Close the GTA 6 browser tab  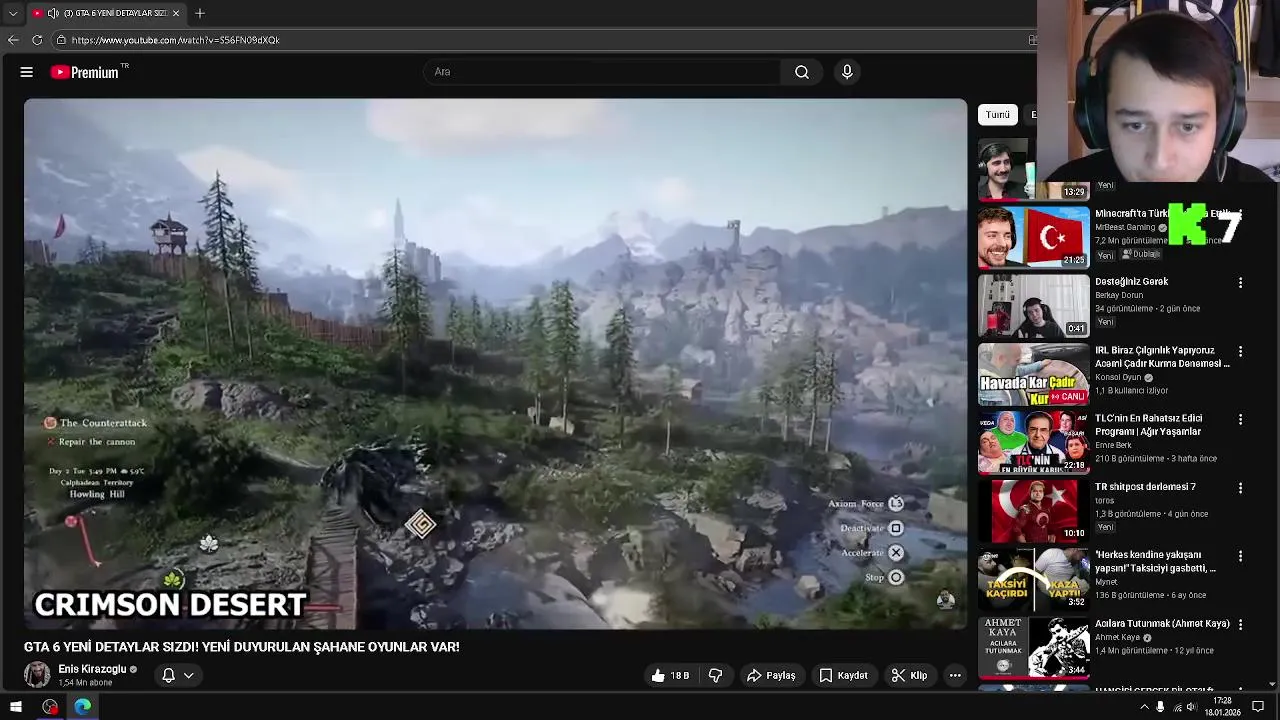point(176,13)
